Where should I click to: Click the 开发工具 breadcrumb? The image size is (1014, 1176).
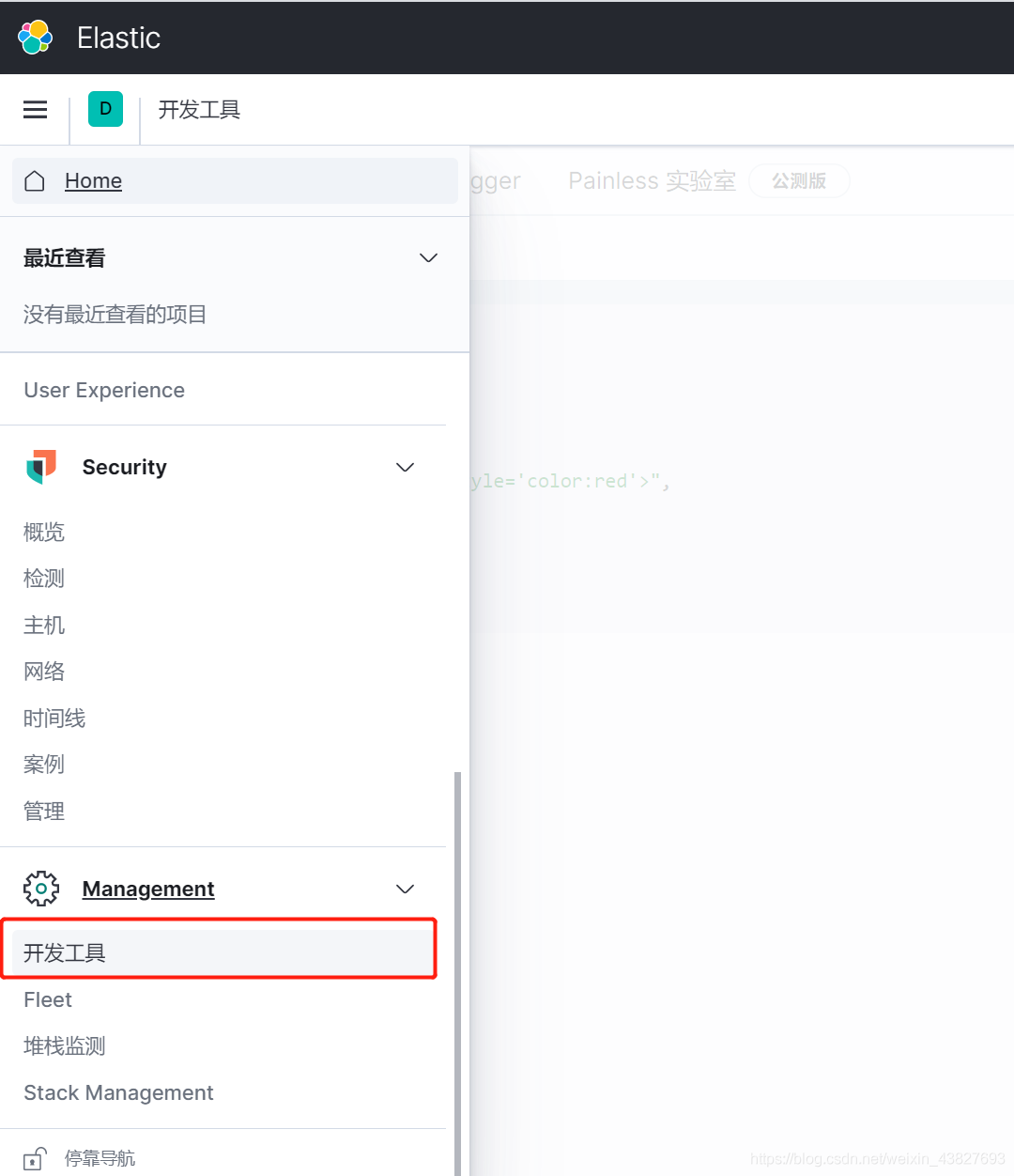tap(199, 110)
